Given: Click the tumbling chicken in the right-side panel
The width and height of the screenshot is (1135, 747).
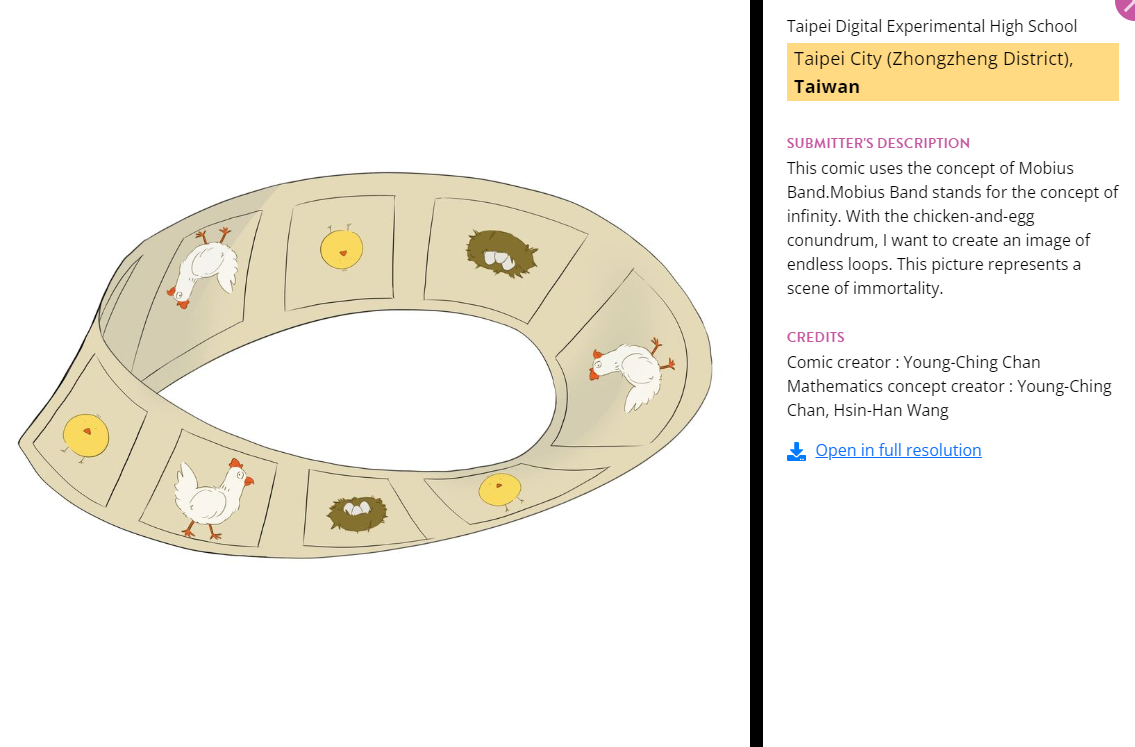Looking at the screenshot, I should (629, 370).
